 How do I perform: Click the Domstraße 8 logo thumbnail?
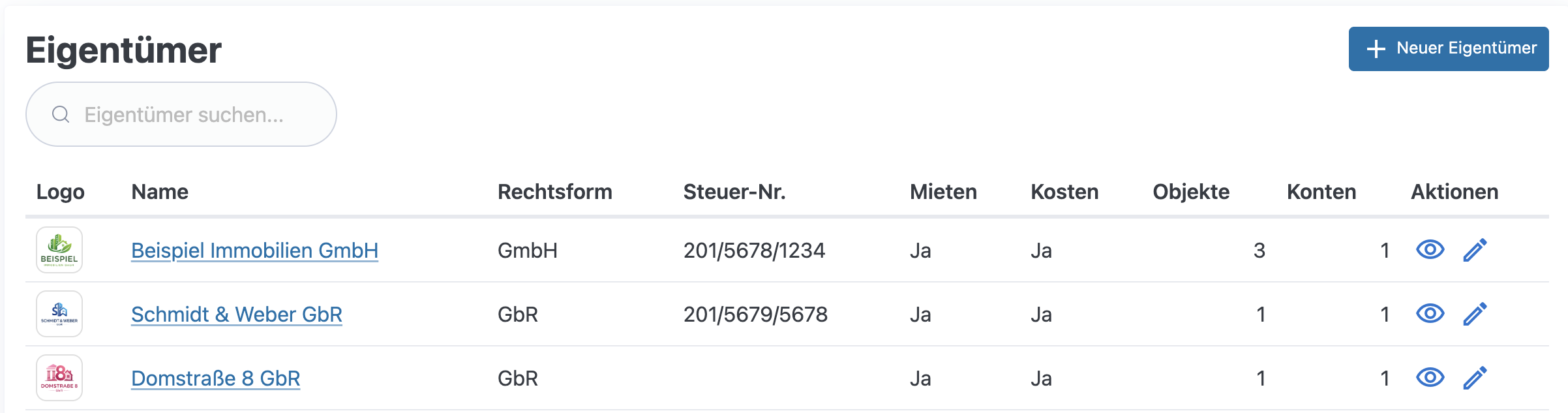point(60,377)
